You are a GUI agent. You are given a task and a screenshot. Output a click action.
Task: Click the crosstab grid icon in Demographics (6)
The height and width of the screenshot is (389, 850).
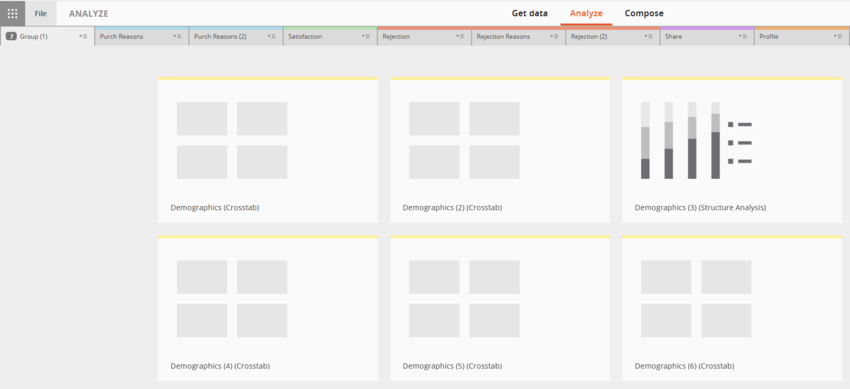click(696, 299)
